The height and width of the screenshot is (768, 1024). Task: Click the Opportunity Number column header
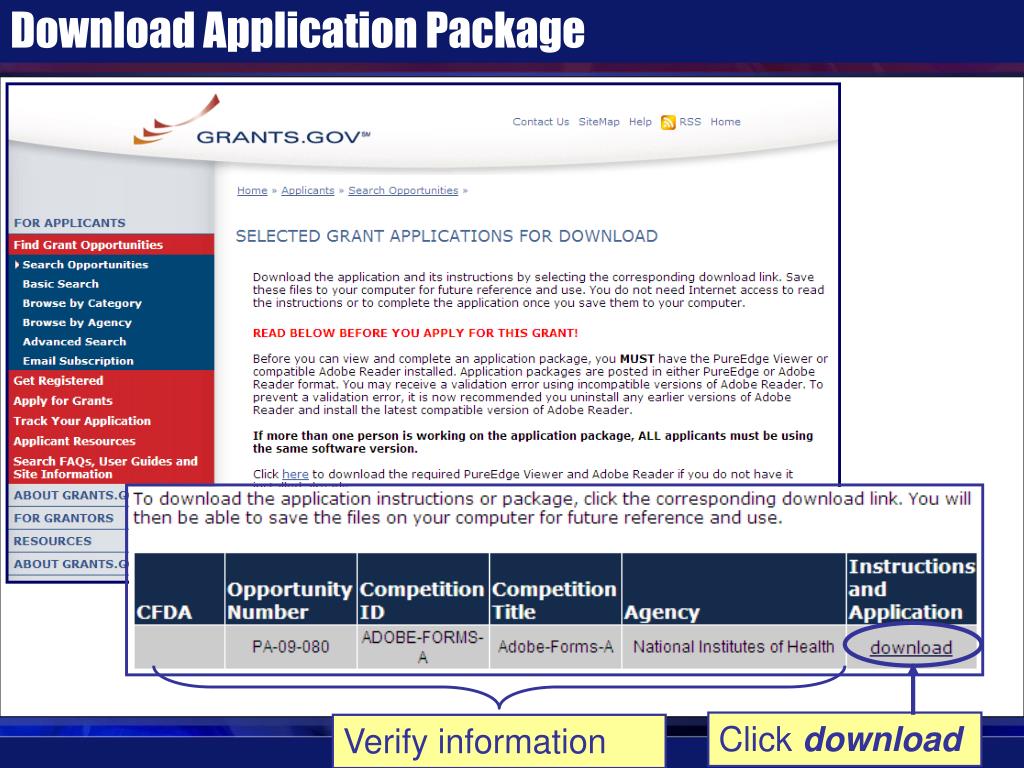(x=291, y=589)
